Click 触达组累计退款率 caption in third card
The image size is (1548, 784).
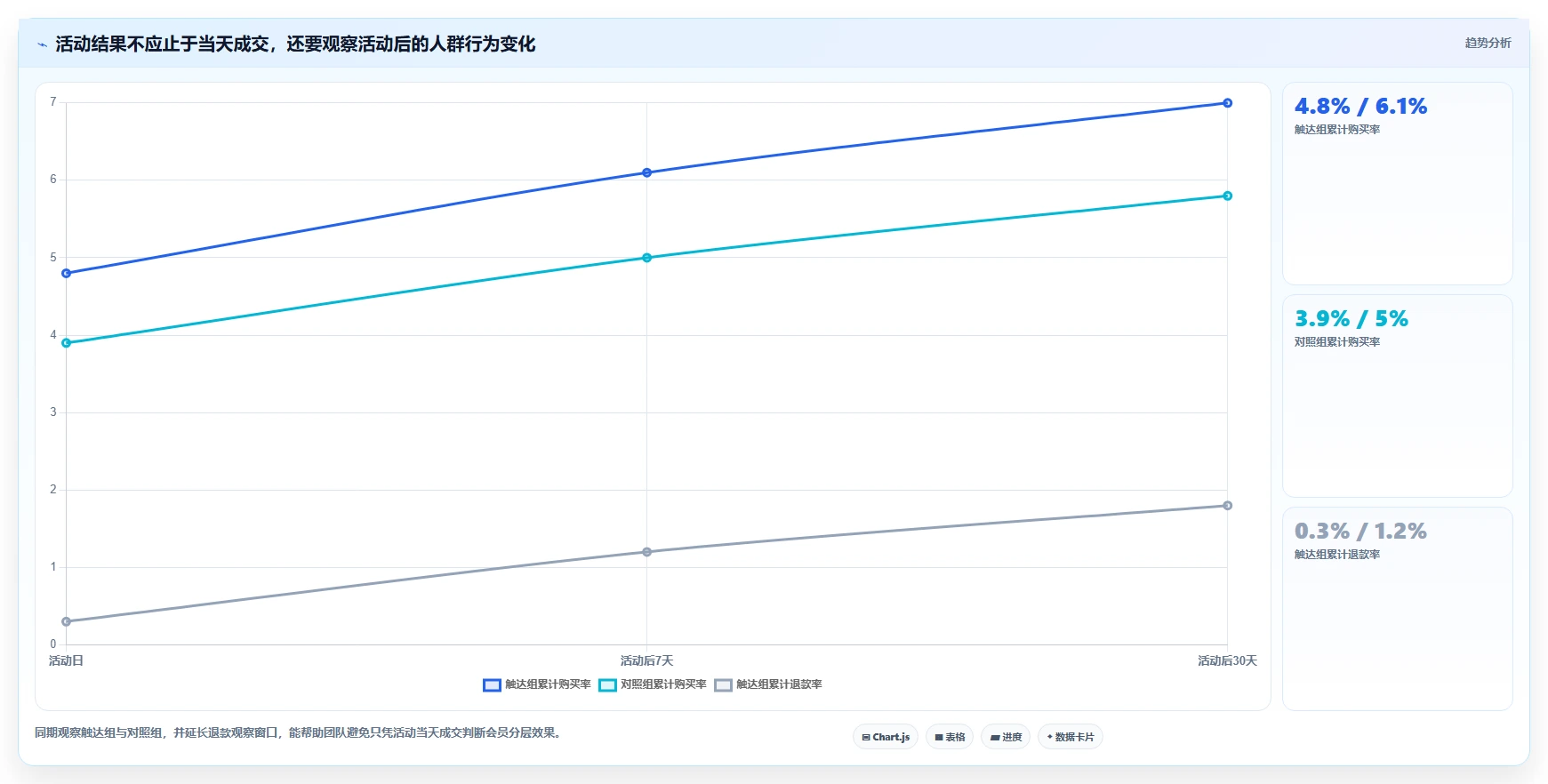coord(1337,555)
